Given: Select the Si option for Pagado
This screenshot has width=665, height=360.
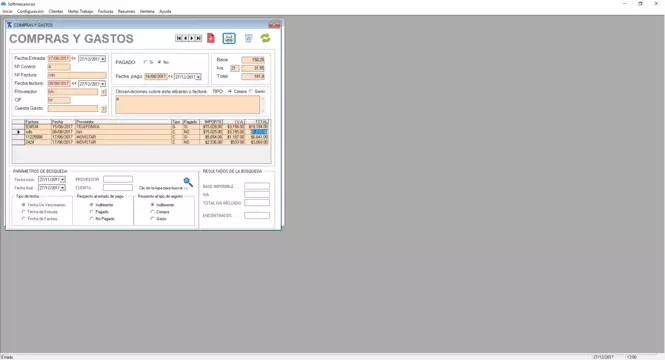Looking at the screenshot, I should coord(145,62).
